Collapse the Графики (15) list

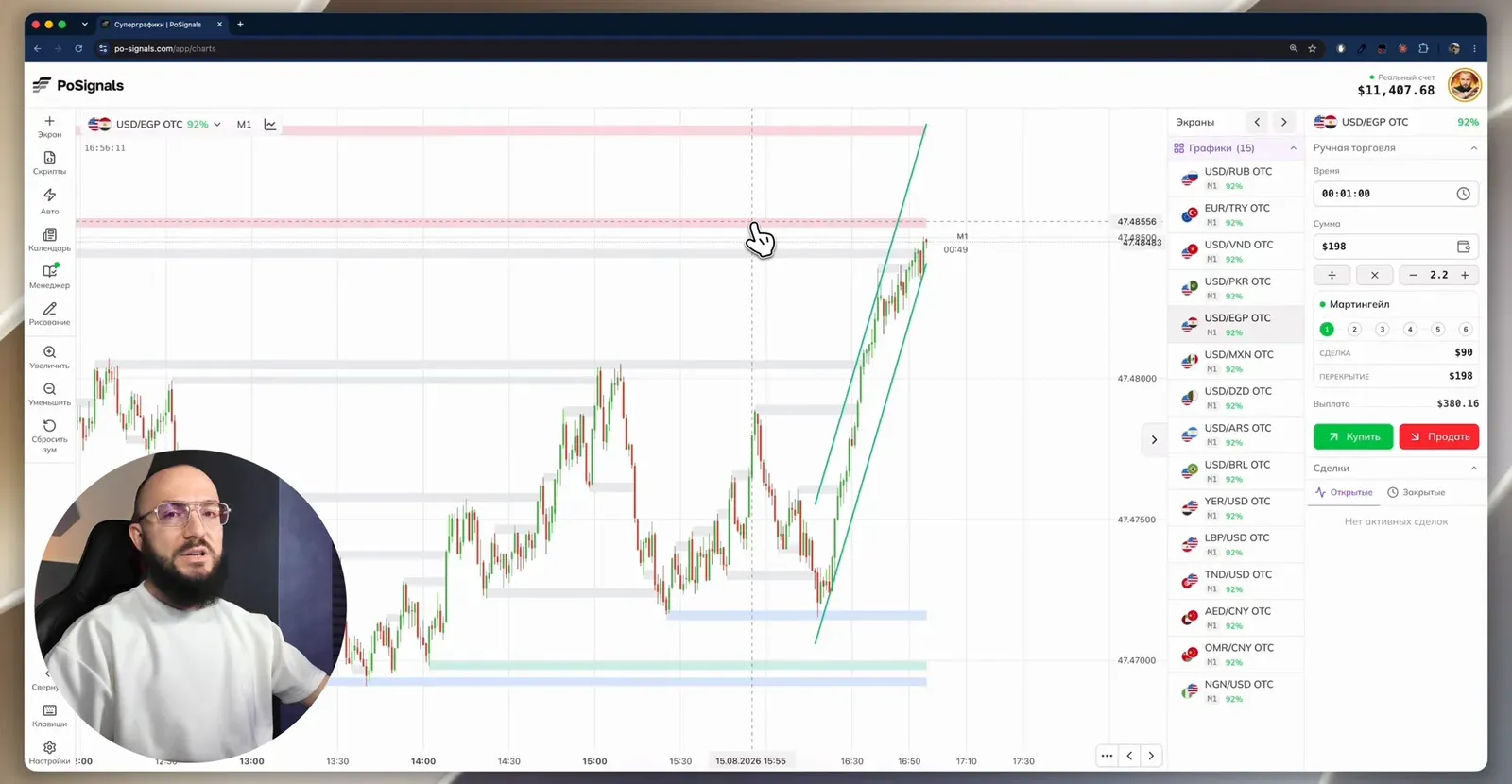1293,148
